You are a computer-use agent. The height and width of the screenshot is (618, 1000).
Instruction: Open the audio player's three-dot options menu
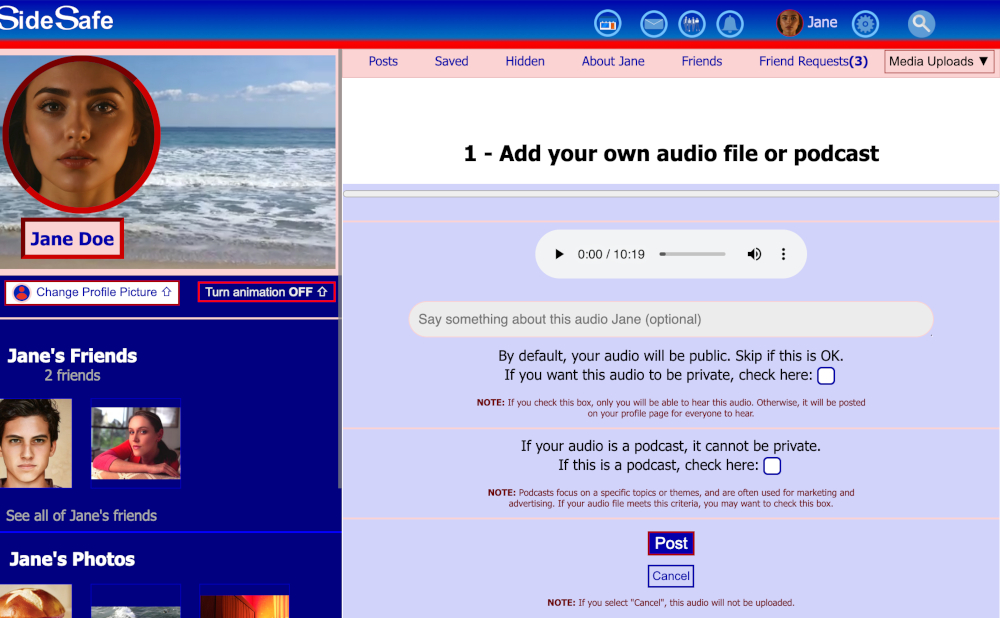coord(783,254)
